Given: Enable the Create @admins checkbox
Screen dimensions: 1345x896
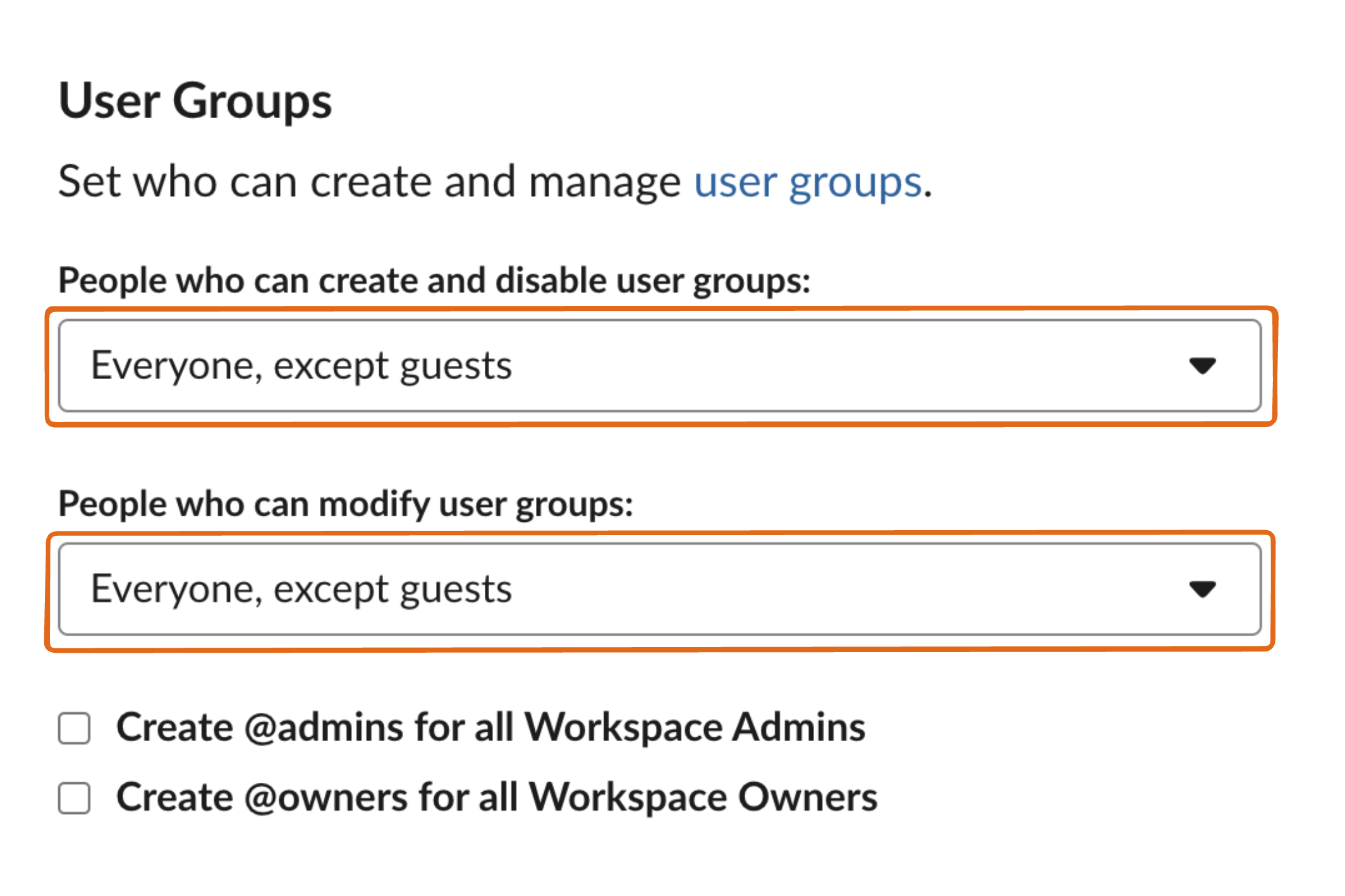Looking at the screenshot, I should pos(75,729).
